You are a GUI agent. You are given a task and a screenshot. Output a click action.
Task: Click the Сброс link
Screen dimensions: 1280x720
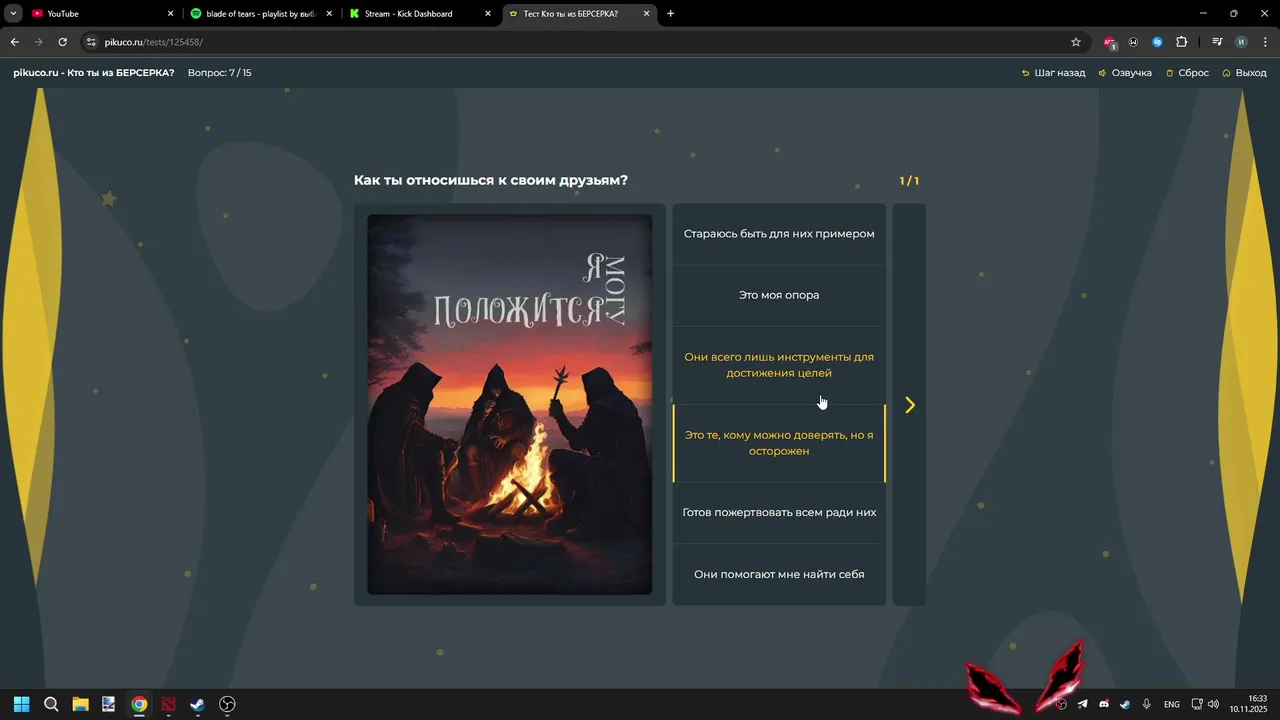point(1188,73)
